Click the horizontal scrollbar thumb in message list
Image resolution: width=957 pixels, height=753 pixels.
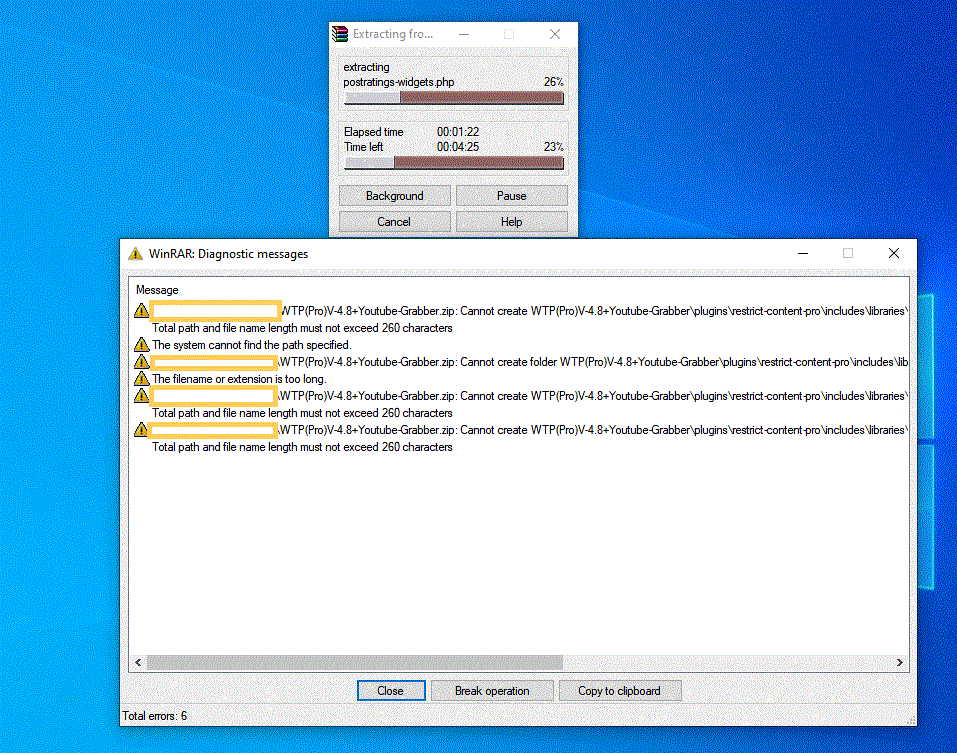click(x=355, y=662)
